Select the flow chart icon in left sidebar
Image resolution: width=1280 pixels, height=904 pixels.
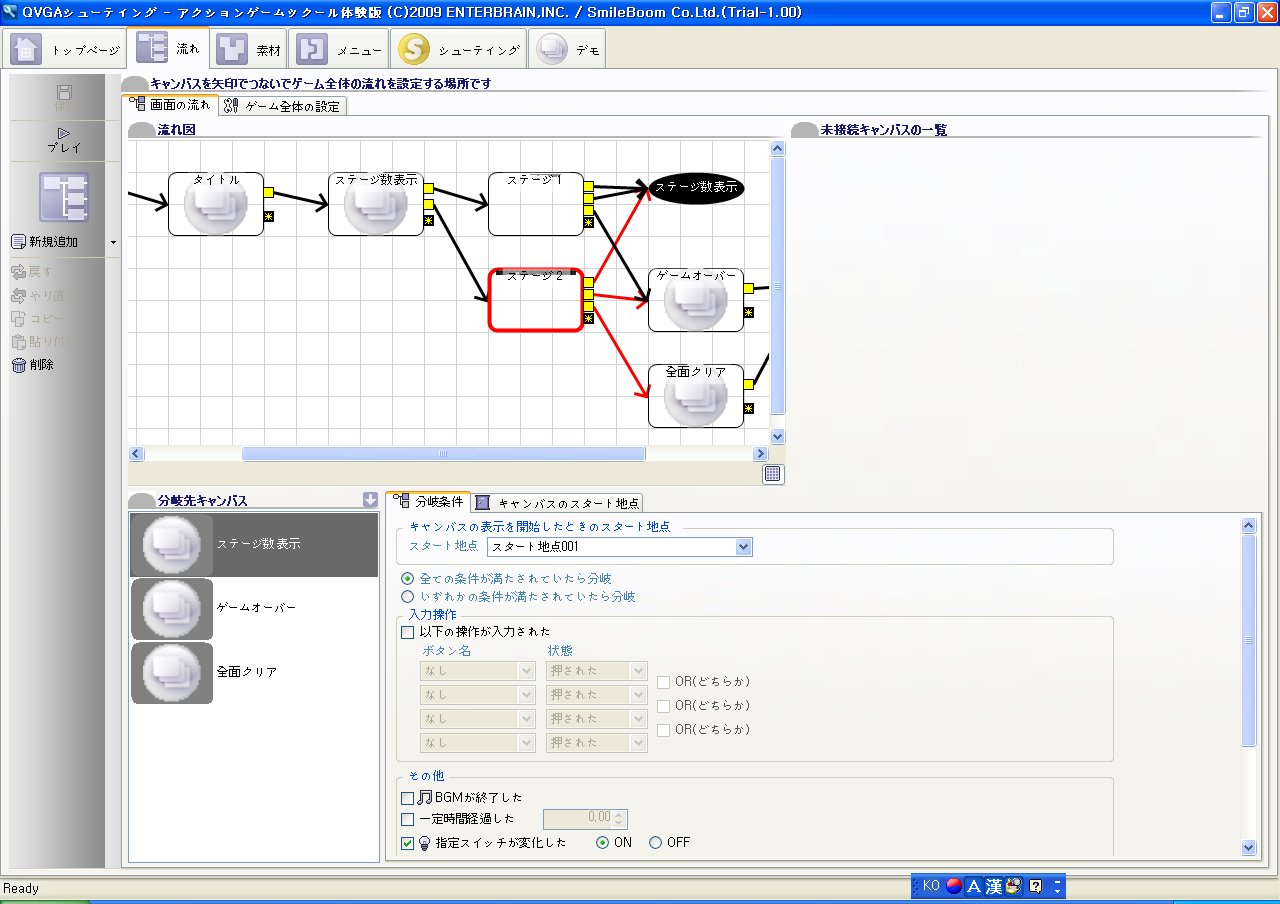tap(64, 197)
